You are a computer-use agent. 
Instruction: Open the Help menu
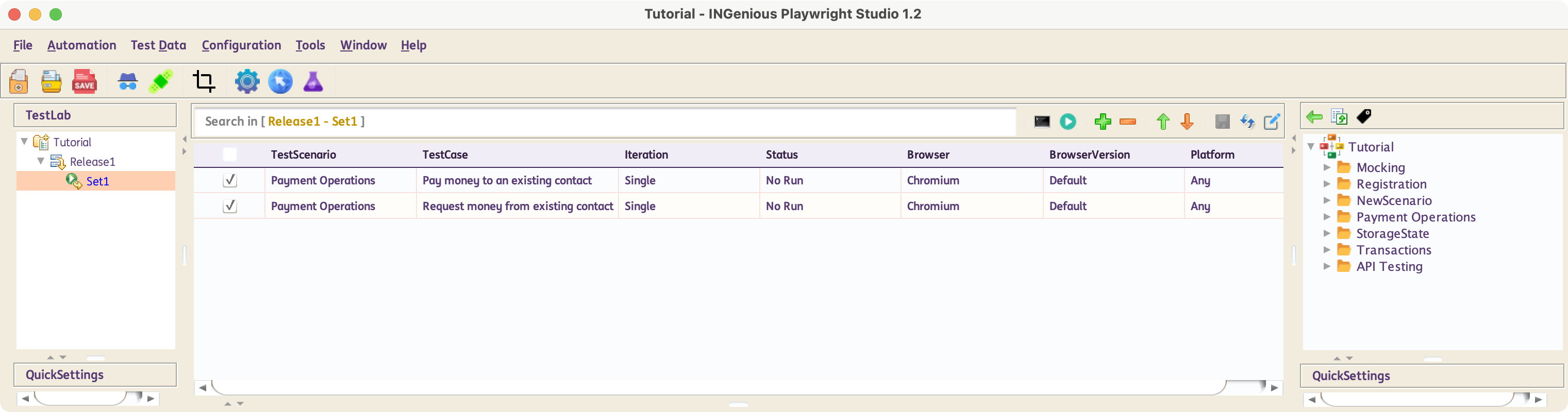pos(413,45)
